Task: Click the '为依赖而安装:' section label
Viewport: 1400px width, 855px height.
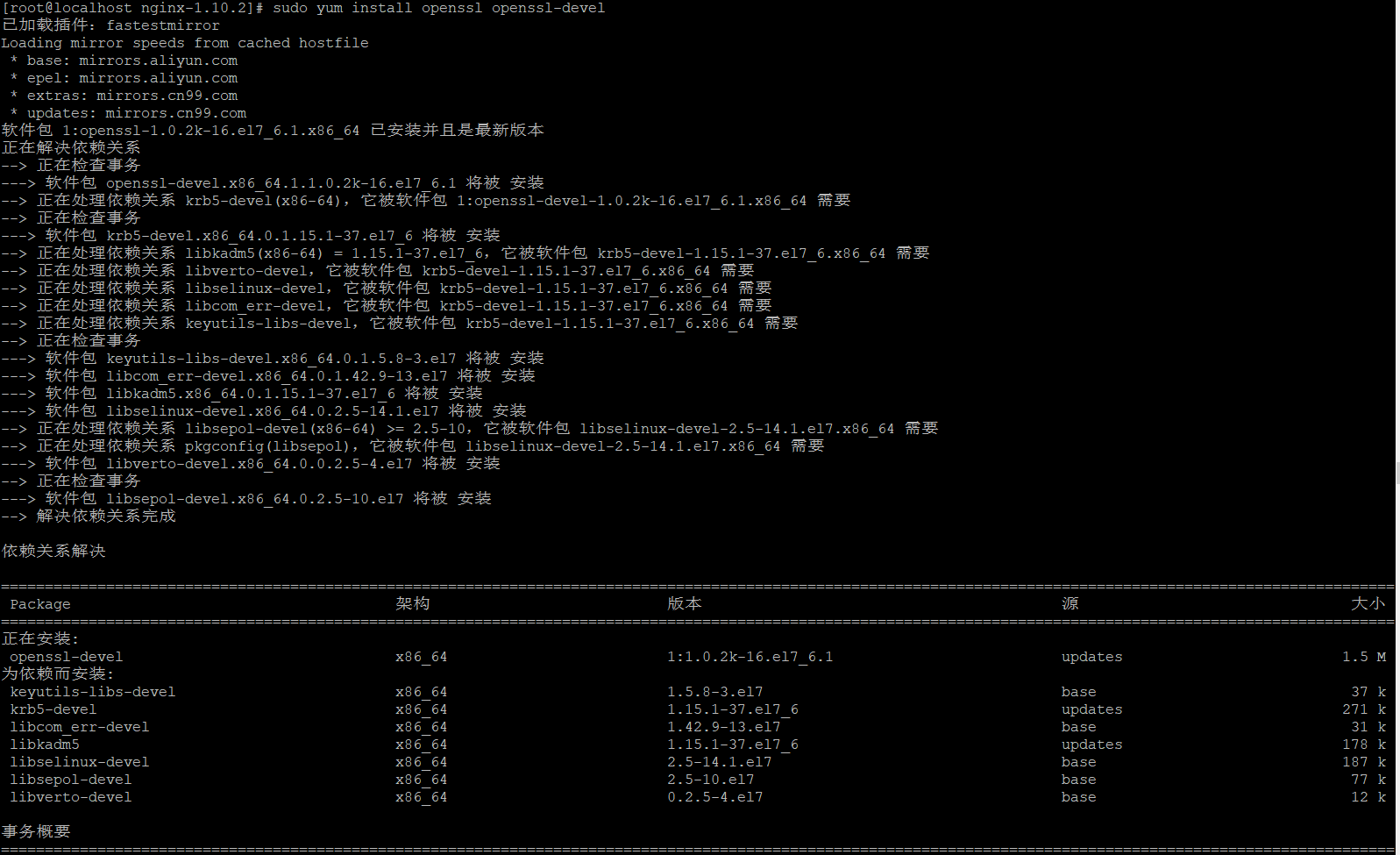Action: click(x=58, y=673)
